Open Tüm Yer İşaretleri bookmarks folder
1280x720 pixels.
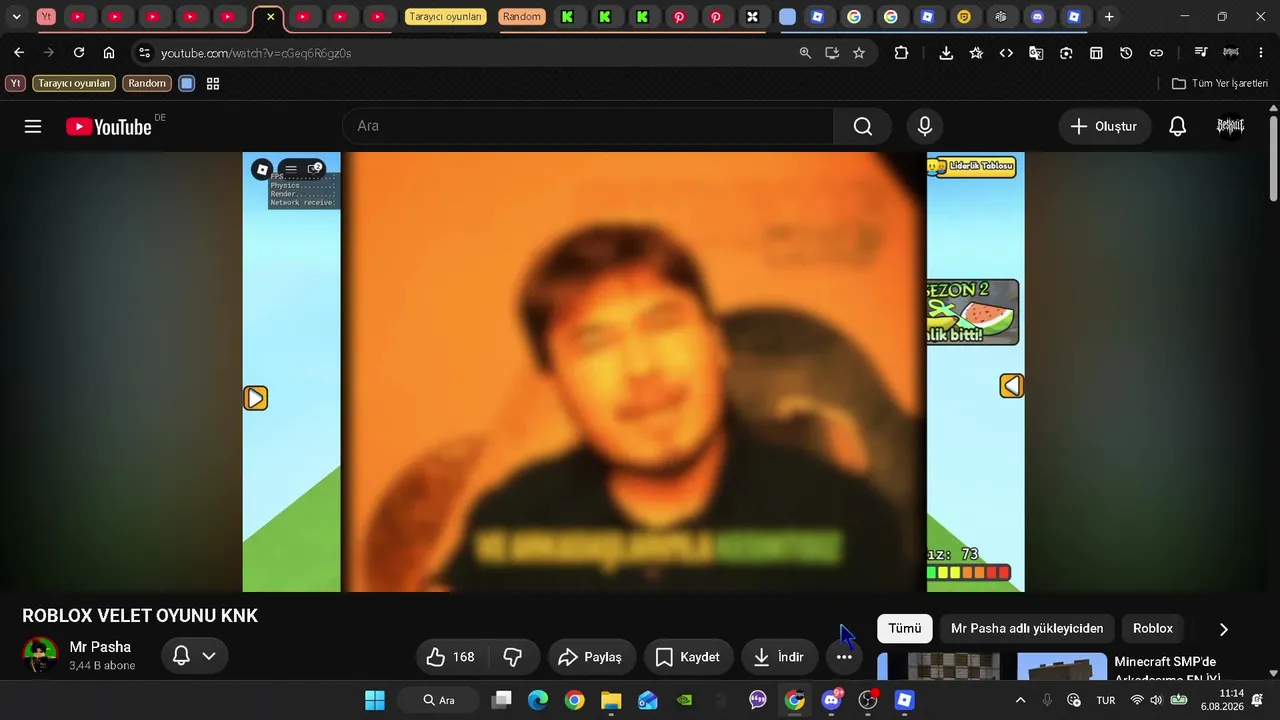[x=1220, y=84]
